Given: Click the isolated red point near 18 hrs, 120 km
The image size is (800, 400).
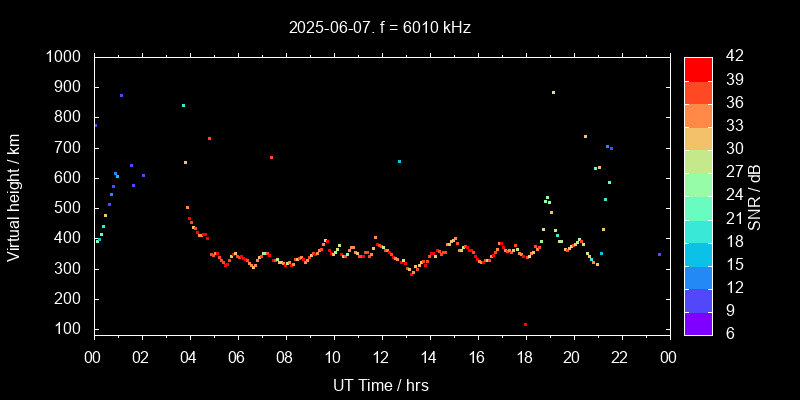Looking at the screenshot, I should [x=525, y=324].
